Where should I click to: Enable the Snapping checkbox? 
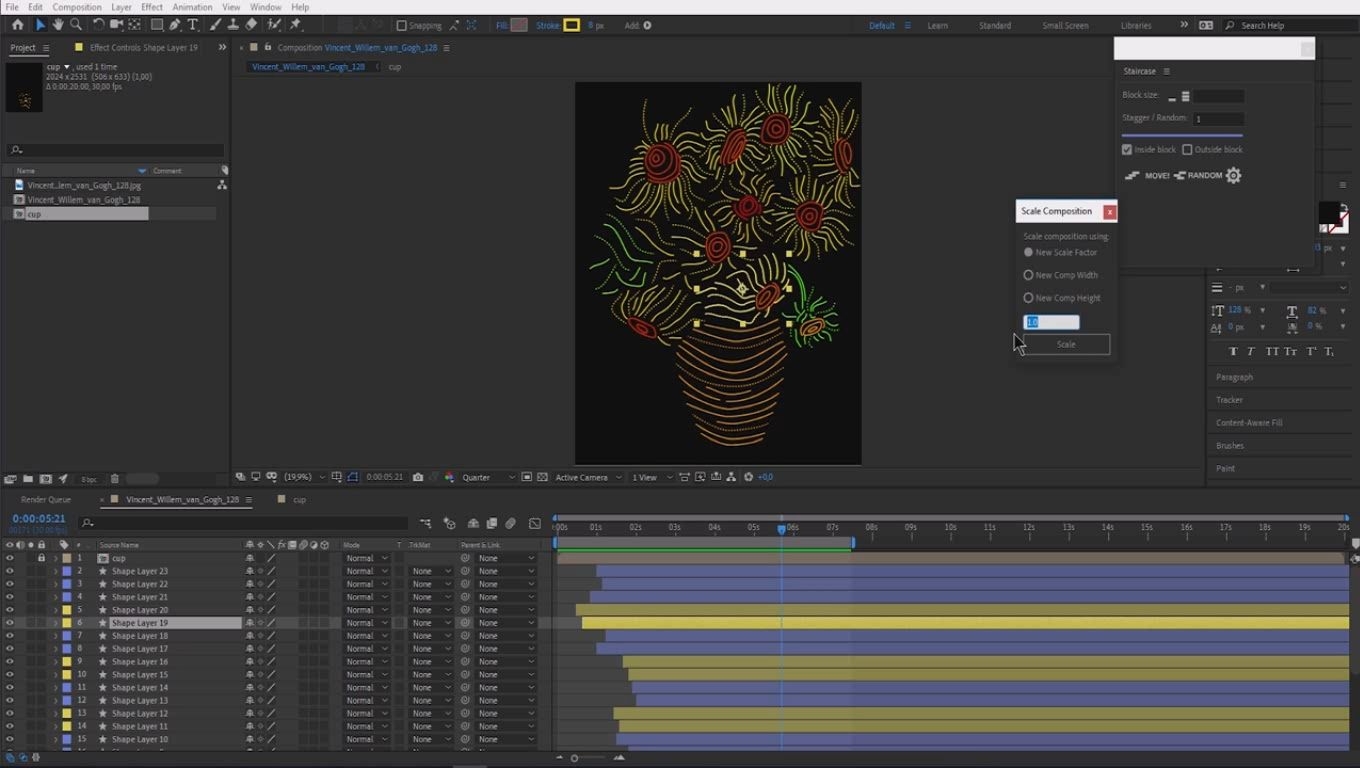click(402, 26)
